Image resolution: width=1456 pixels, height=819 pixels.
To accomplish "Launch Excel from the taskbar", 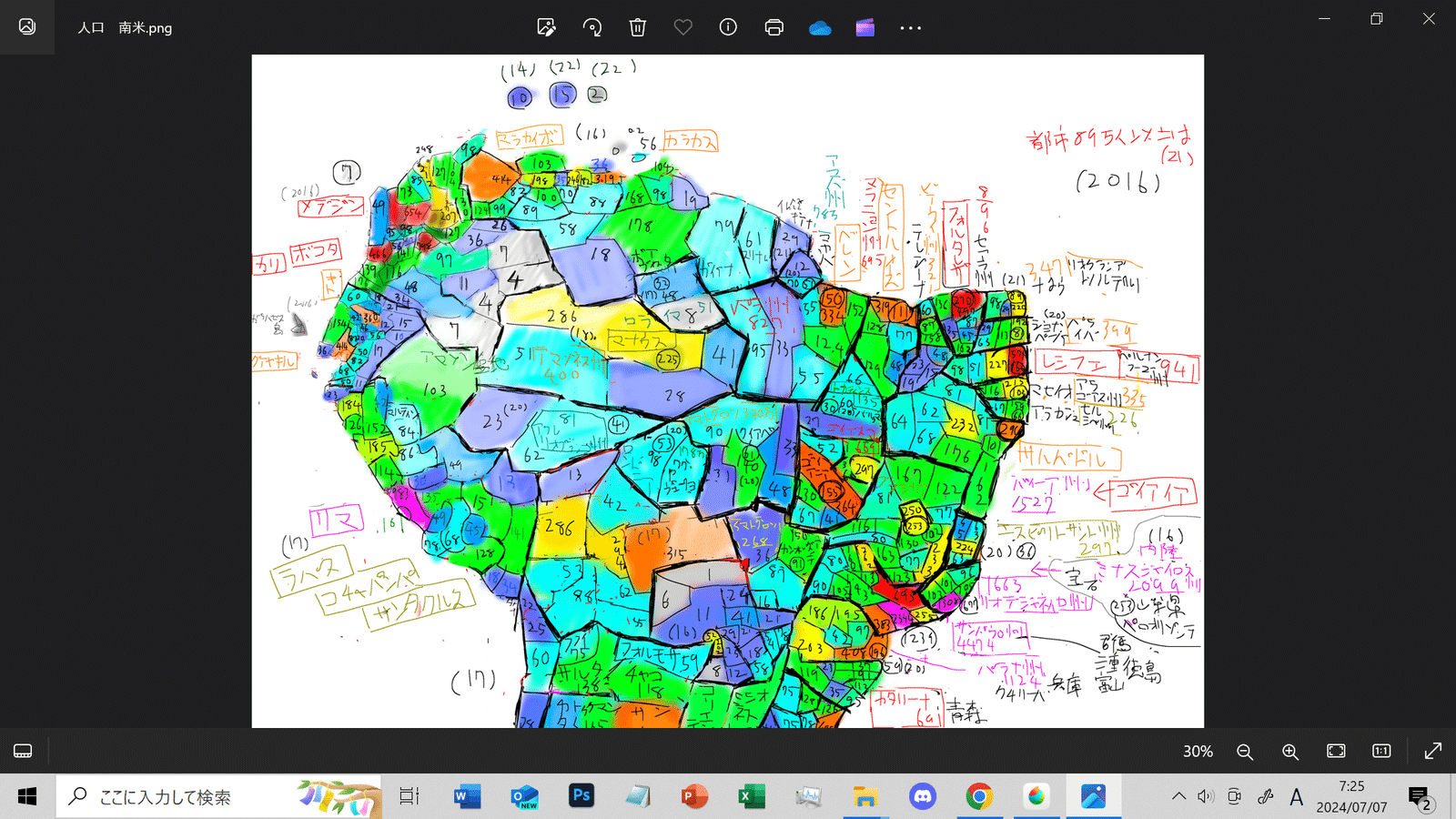I will [752, 797].
